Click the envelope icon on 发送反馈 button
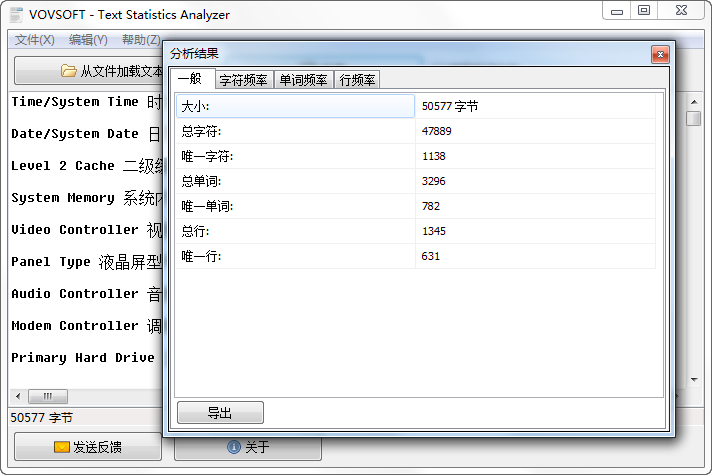 pos(61,447)
